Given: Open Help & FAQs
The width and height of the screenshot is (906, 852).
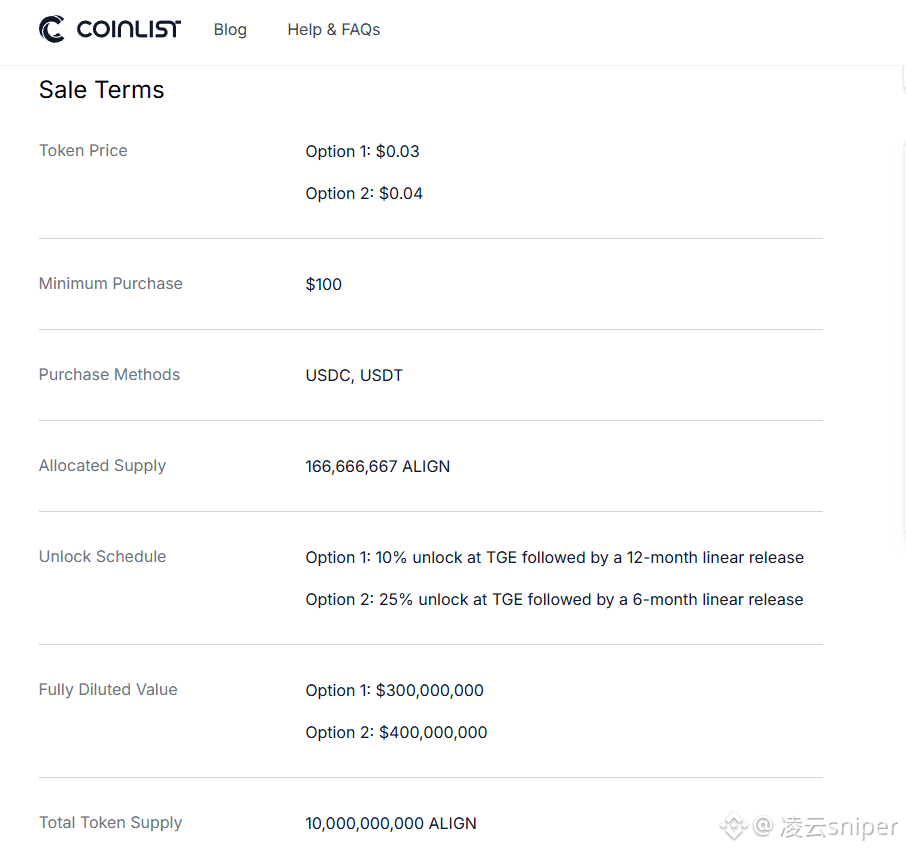Looking at the screenshot, I should tap(334, 29).
